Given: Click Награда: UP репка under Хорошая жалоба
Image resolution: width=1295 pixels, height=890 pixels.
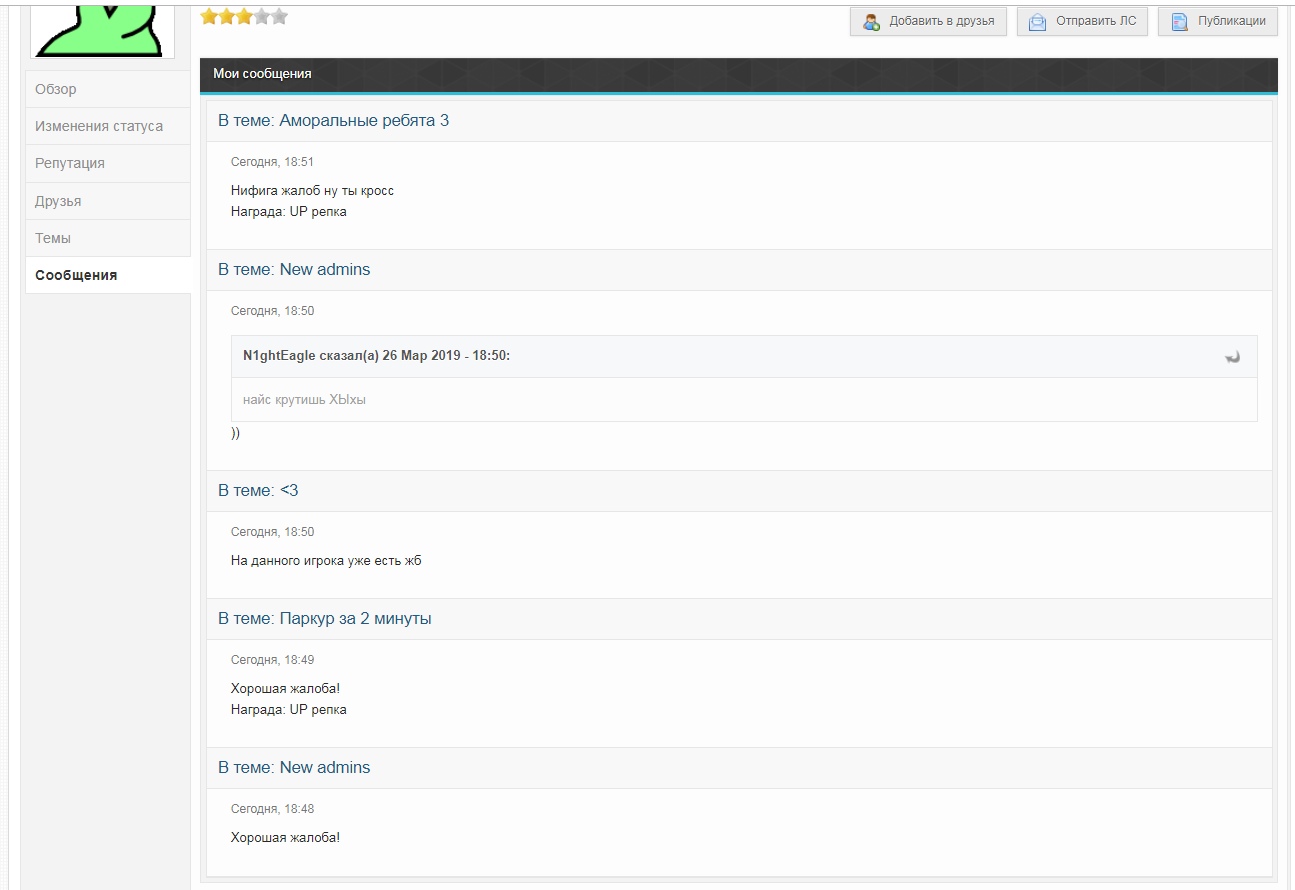Looking at the screenshot, I should [289, 710].
